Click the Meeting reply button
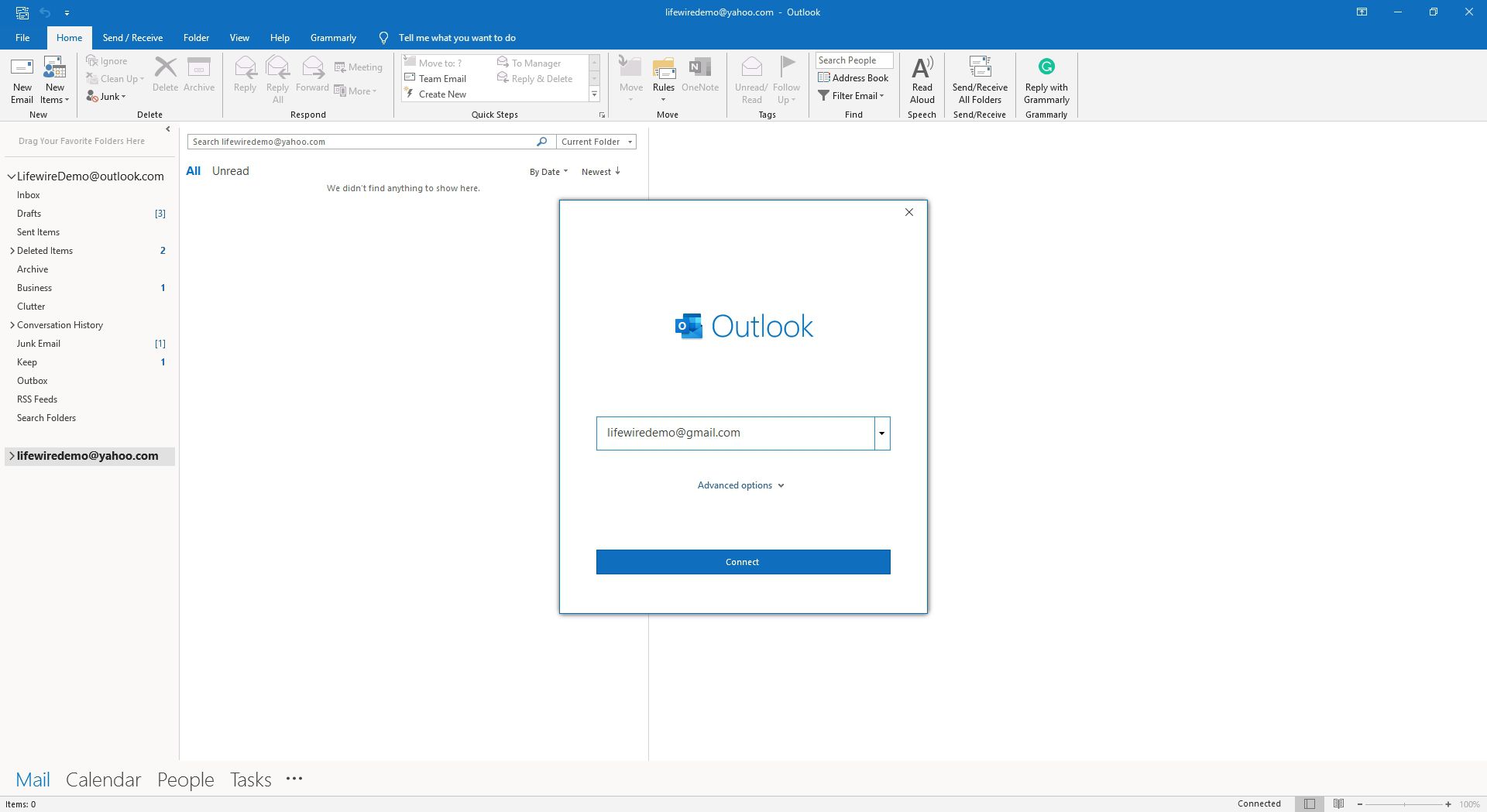Image resolution: width=1487 pixels, height=812 pixels. point(359,67)
